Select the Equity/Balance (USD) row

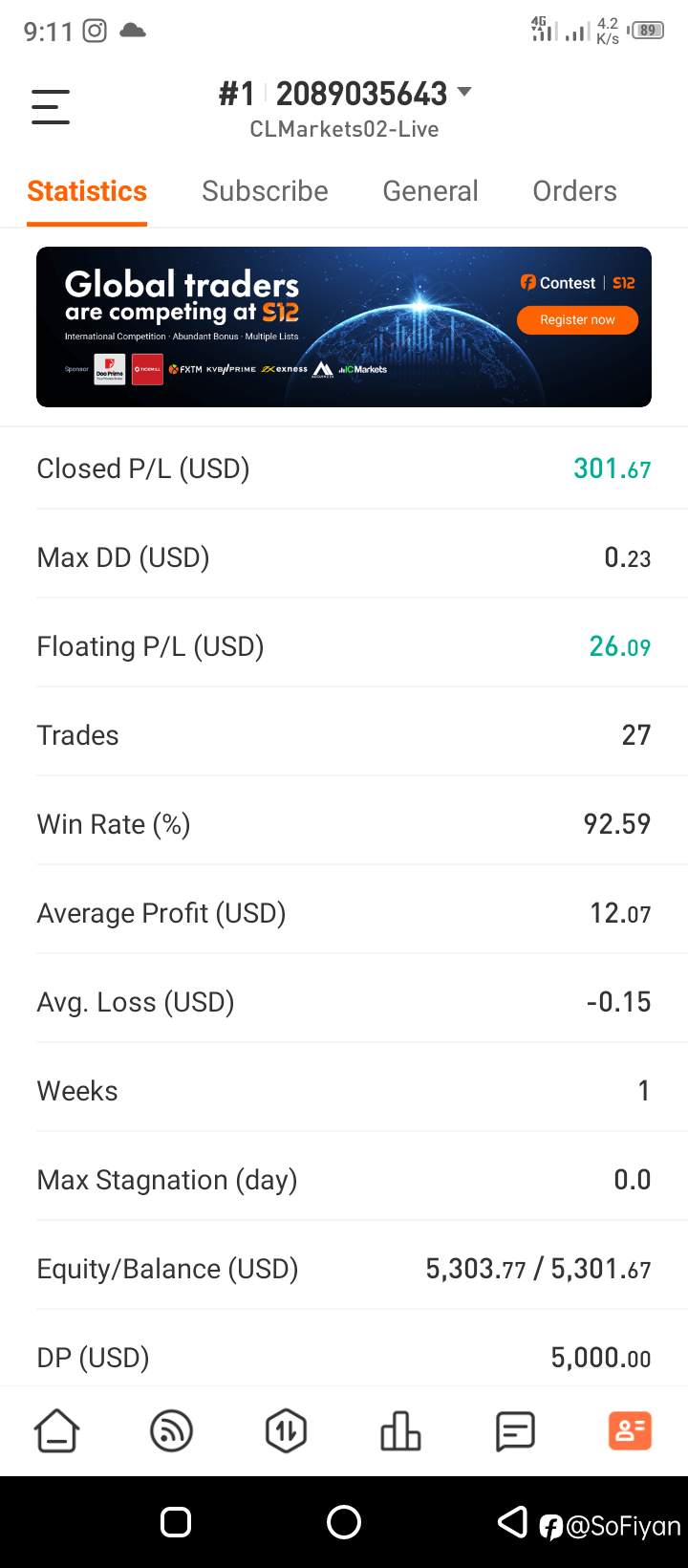coord(344,1269)
